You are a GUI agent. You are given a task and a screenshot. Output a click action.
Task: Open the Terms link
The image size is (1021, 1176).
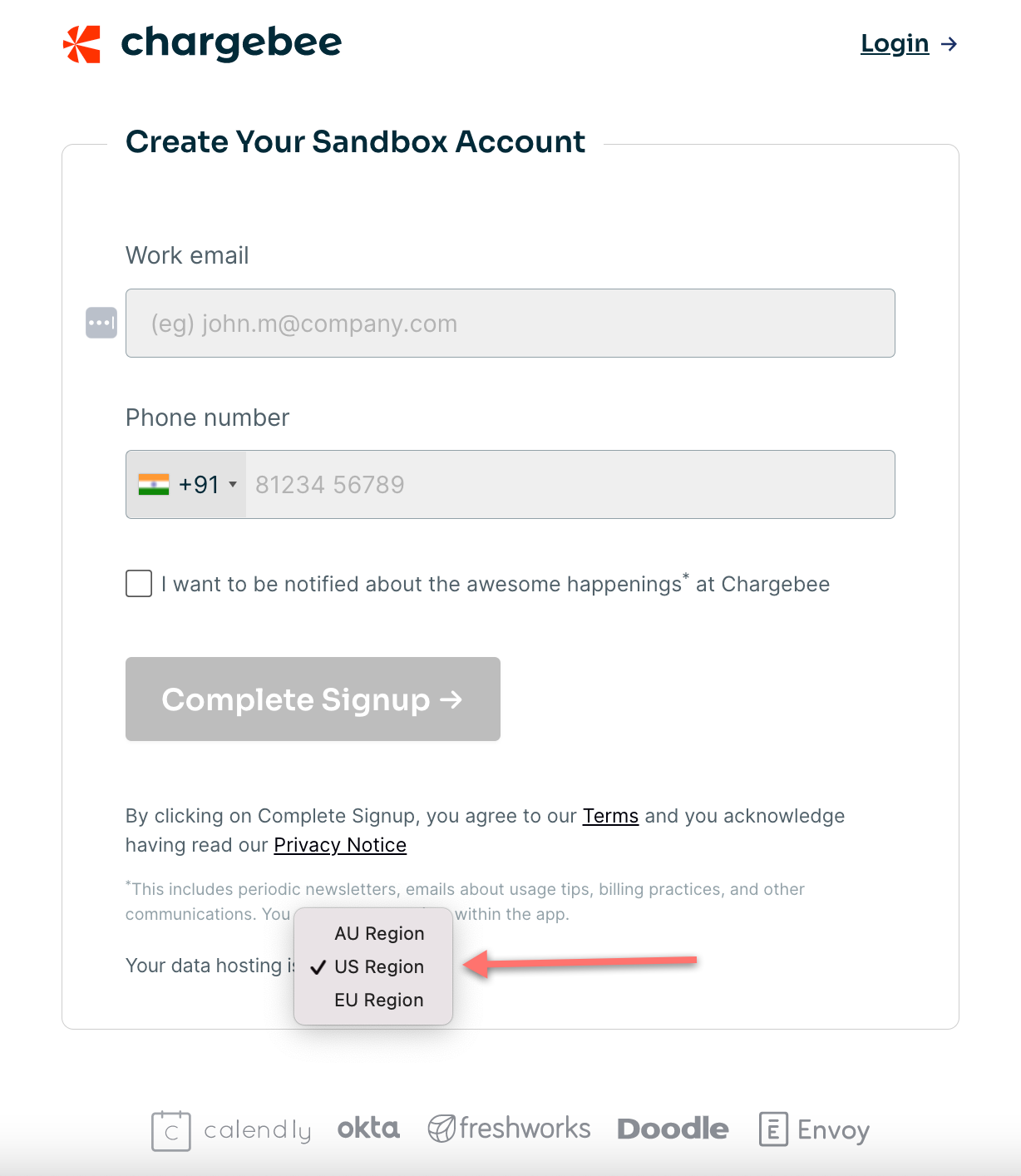(610, 816)
